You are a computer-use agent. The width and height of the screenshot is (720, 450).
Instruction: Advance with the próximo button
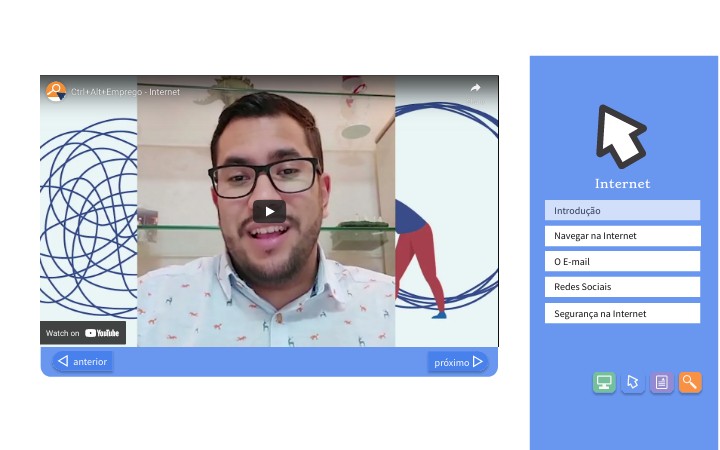coord(458,362)
